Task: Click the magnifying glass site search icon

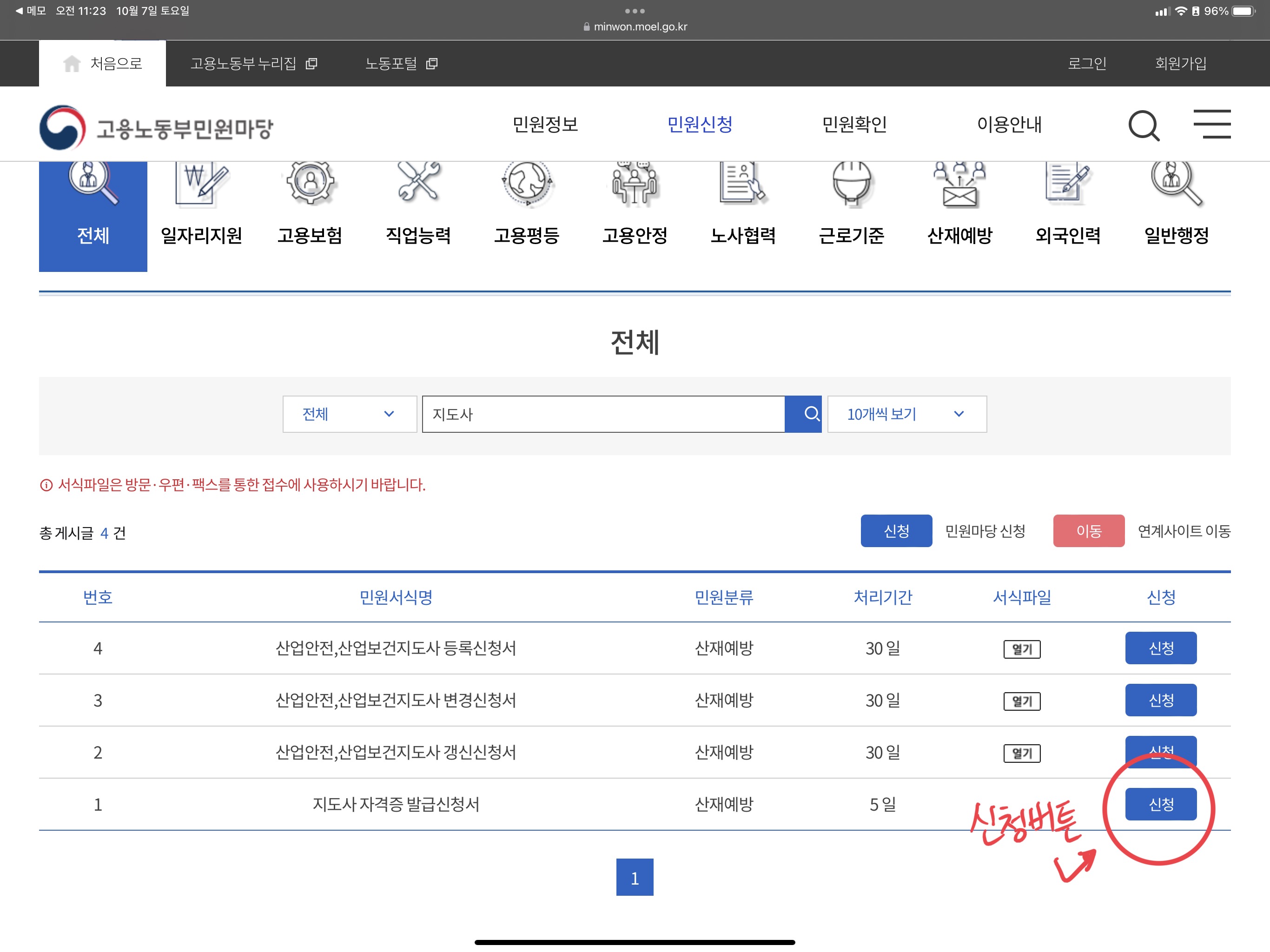Action: pos(1144,125)
